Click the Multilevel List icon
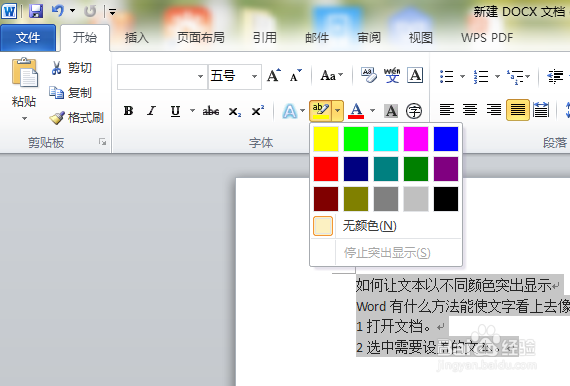The image size is (570, 386). 515,76
